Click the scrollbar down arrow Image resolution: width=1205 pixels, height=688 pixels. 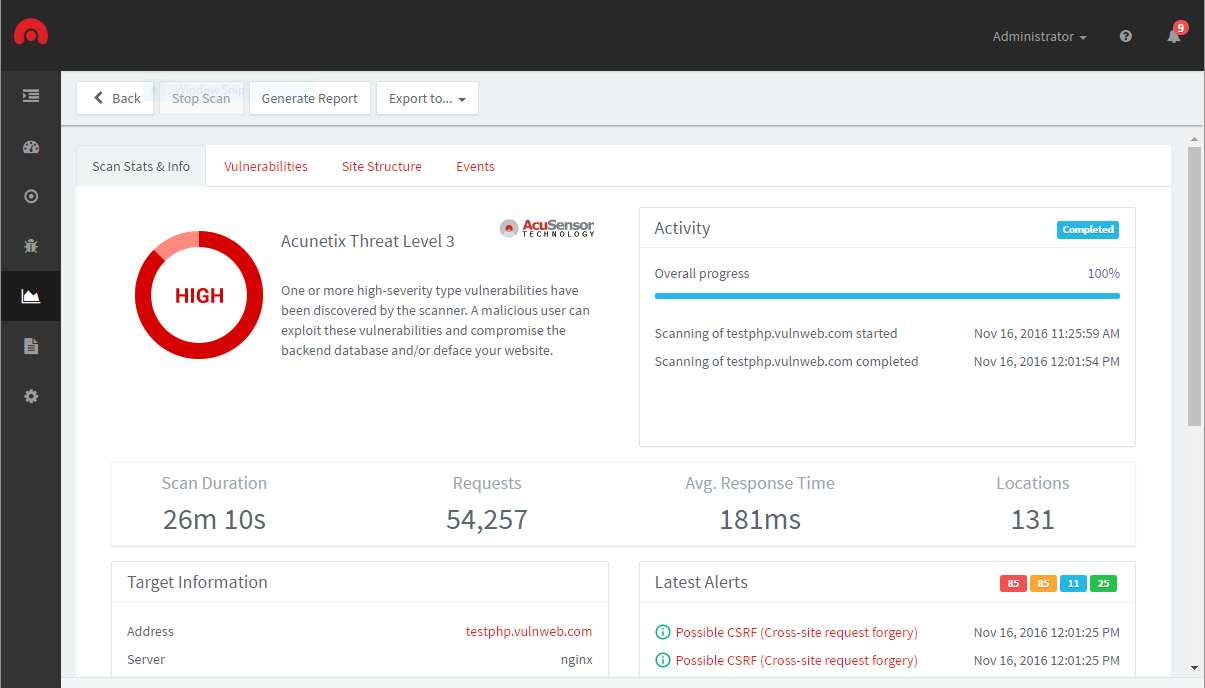pyautogui.click(x=1194, y=667)
